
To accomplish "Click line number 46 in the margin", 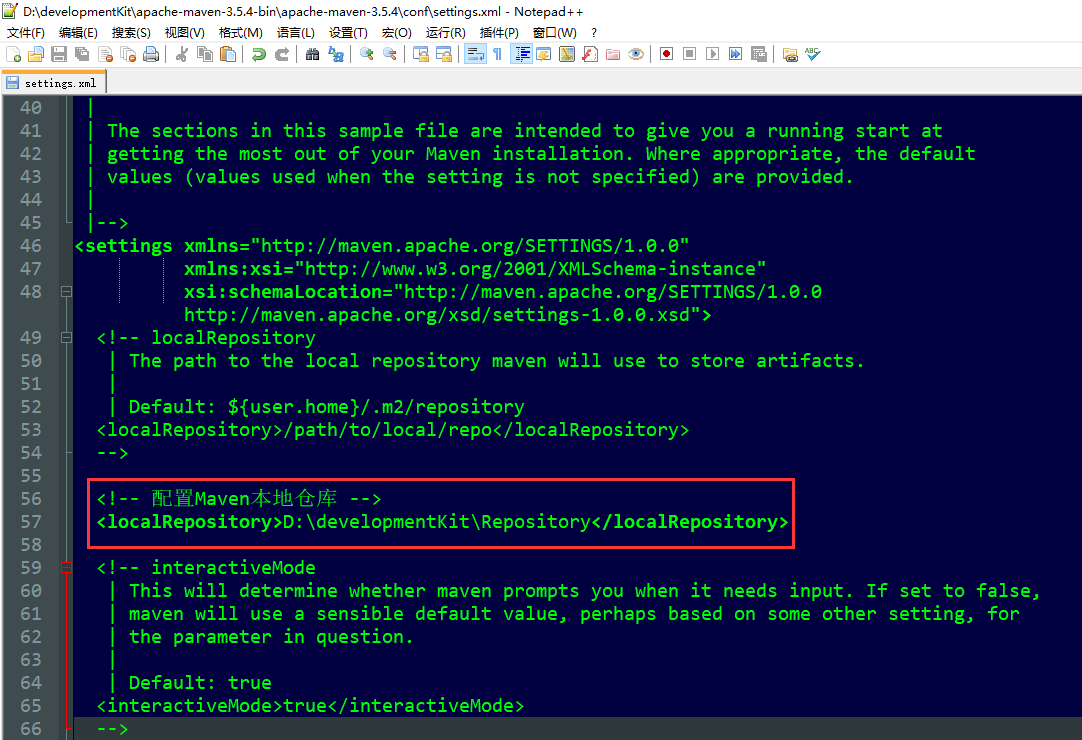I will pyautogui.click(x=30, y=246).
